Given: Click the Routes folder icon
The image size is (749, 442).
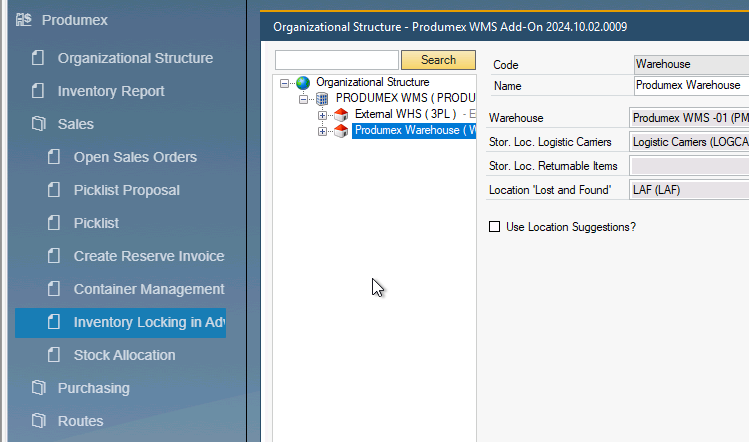Looking at the screenshot, I should (39, 420).
